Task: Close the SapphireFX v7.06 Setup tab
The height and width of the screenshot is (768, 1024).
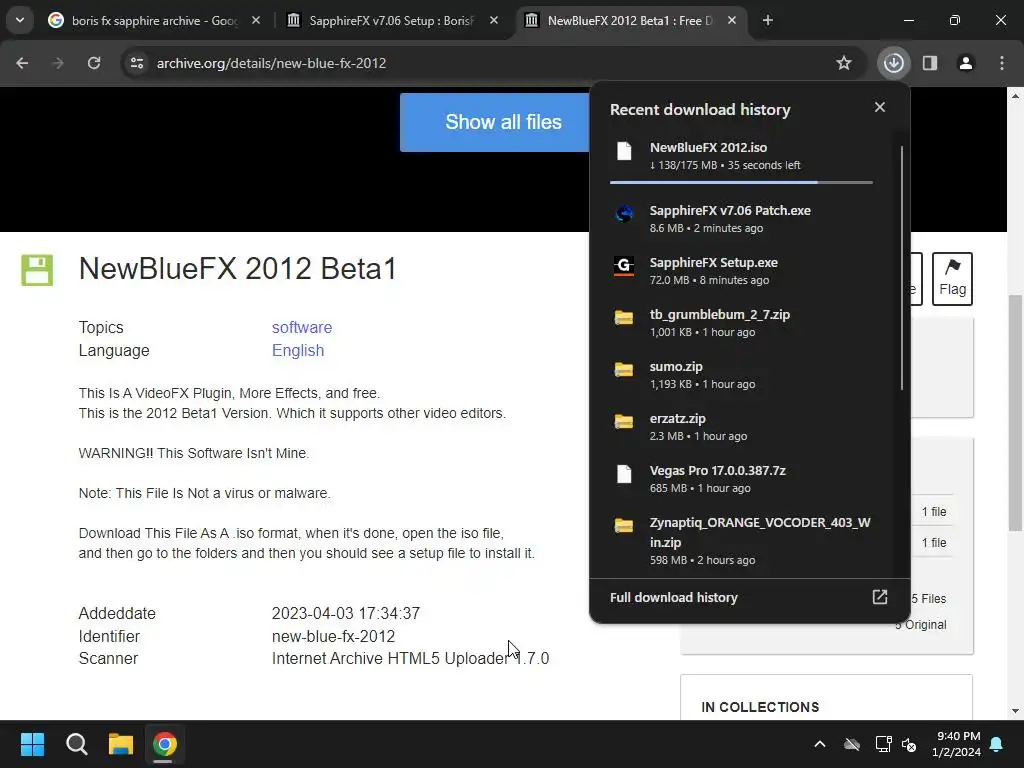Action: (x=494, y=20)
